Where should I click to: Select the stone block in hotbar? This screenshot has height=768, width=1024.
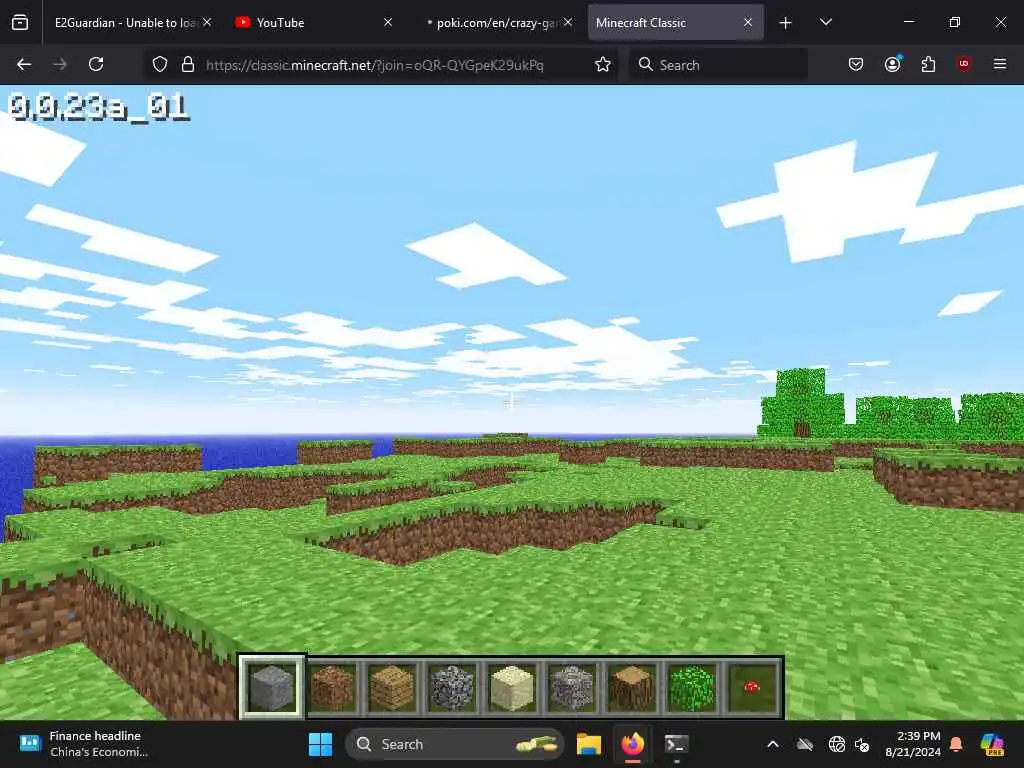tap(272, 687)
